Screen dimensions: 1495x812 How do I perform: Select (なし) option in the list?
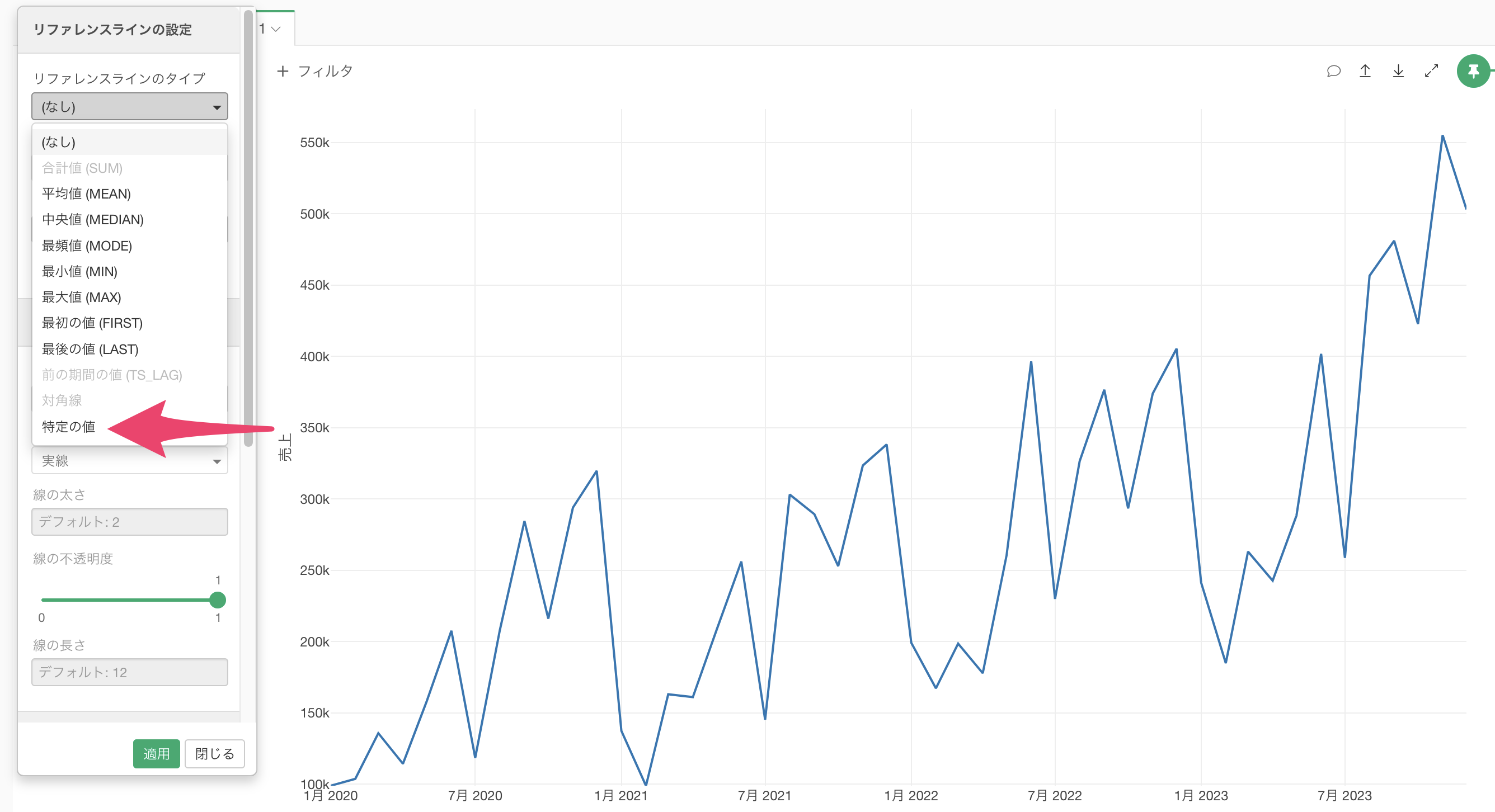pos(129,142)
